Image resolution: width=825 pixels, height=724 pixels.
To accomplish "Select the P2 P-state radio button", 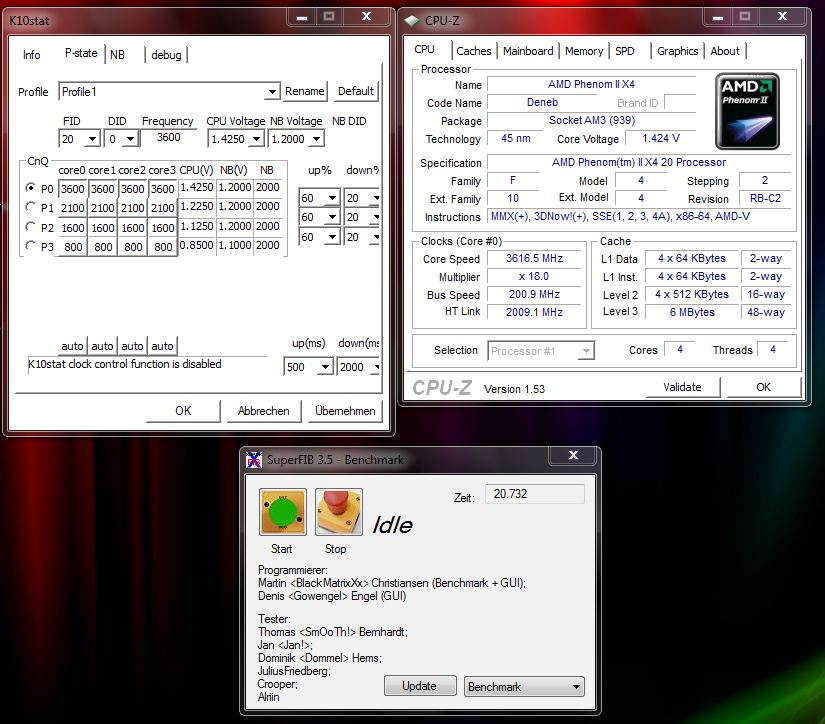I will coord(31,227).
